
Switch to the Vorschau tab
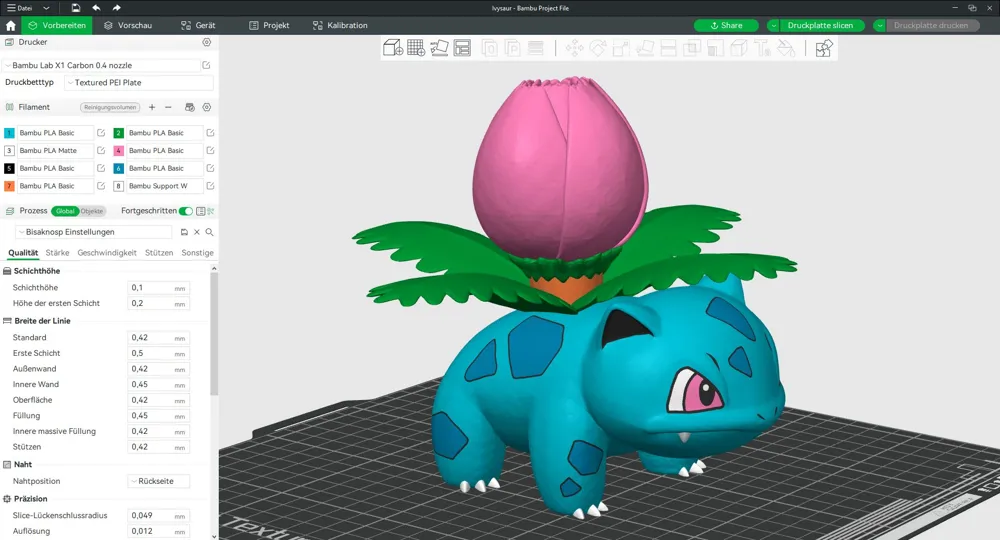click(x=128, y=26)
